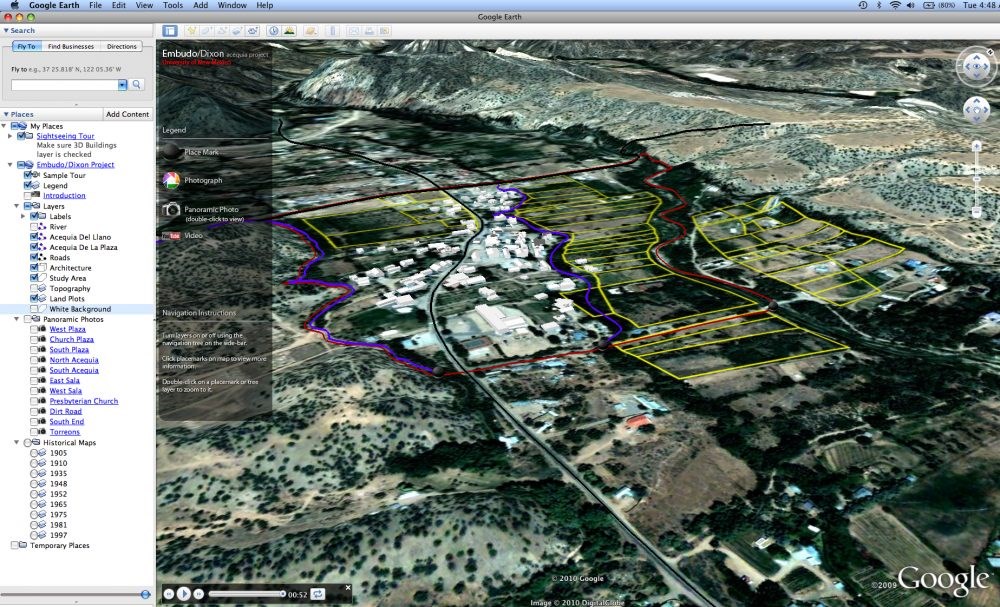Click the volume icon in menu bar
The image size is (1000, 607).
coord(911,5)
